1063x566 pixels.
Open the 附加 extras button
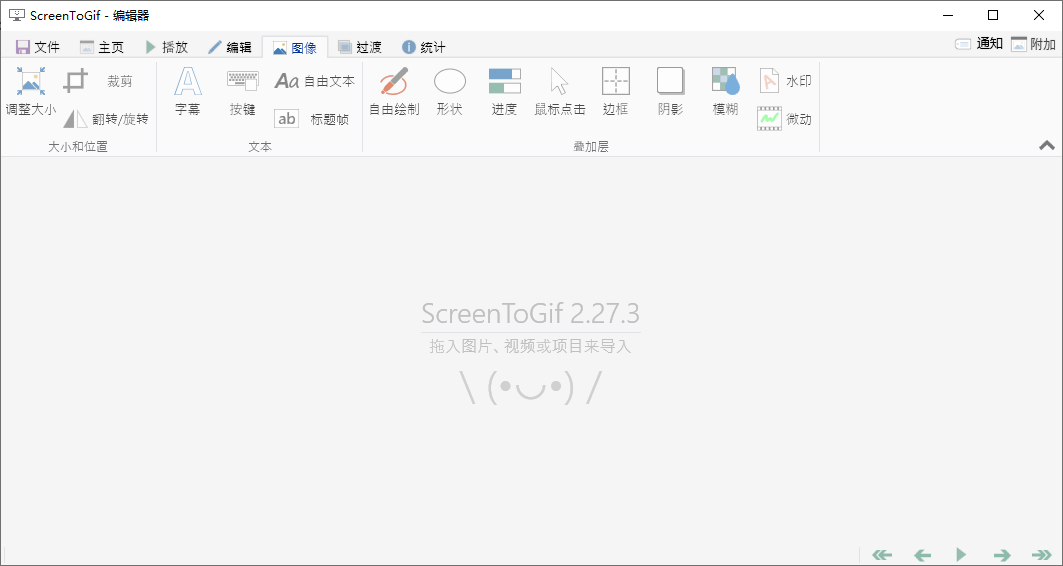coord(1033,44)
